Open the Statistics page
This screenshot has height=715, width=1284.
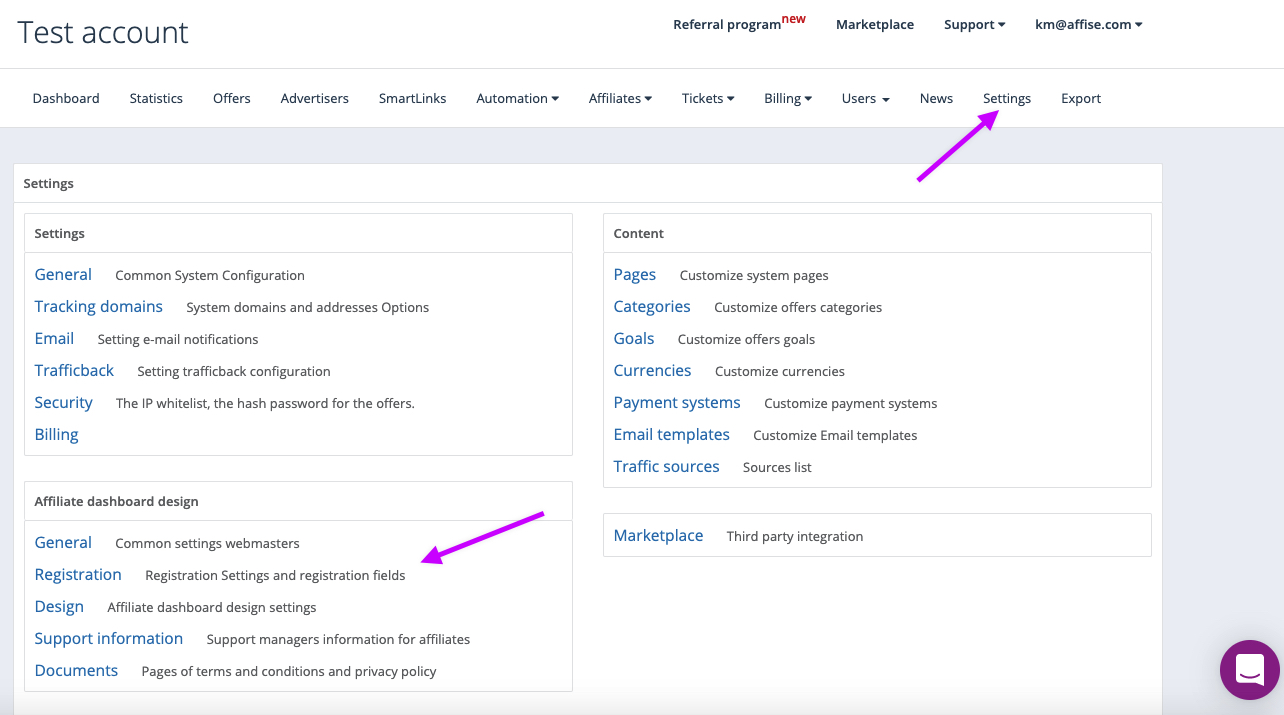(156, 98)
